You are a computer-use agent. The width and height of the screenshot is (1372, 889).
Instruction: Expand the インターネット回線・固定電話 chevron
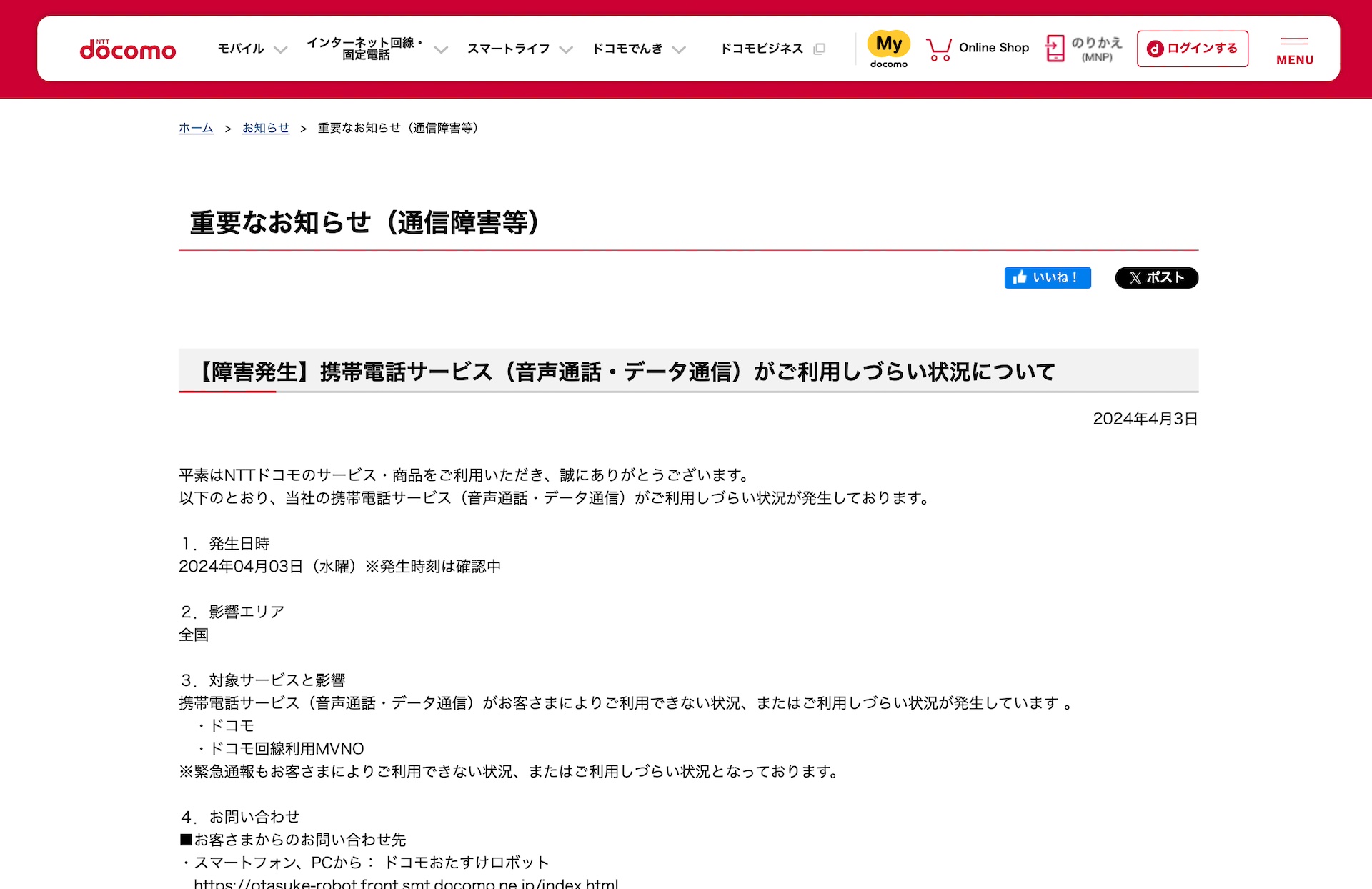pos(441,49)
